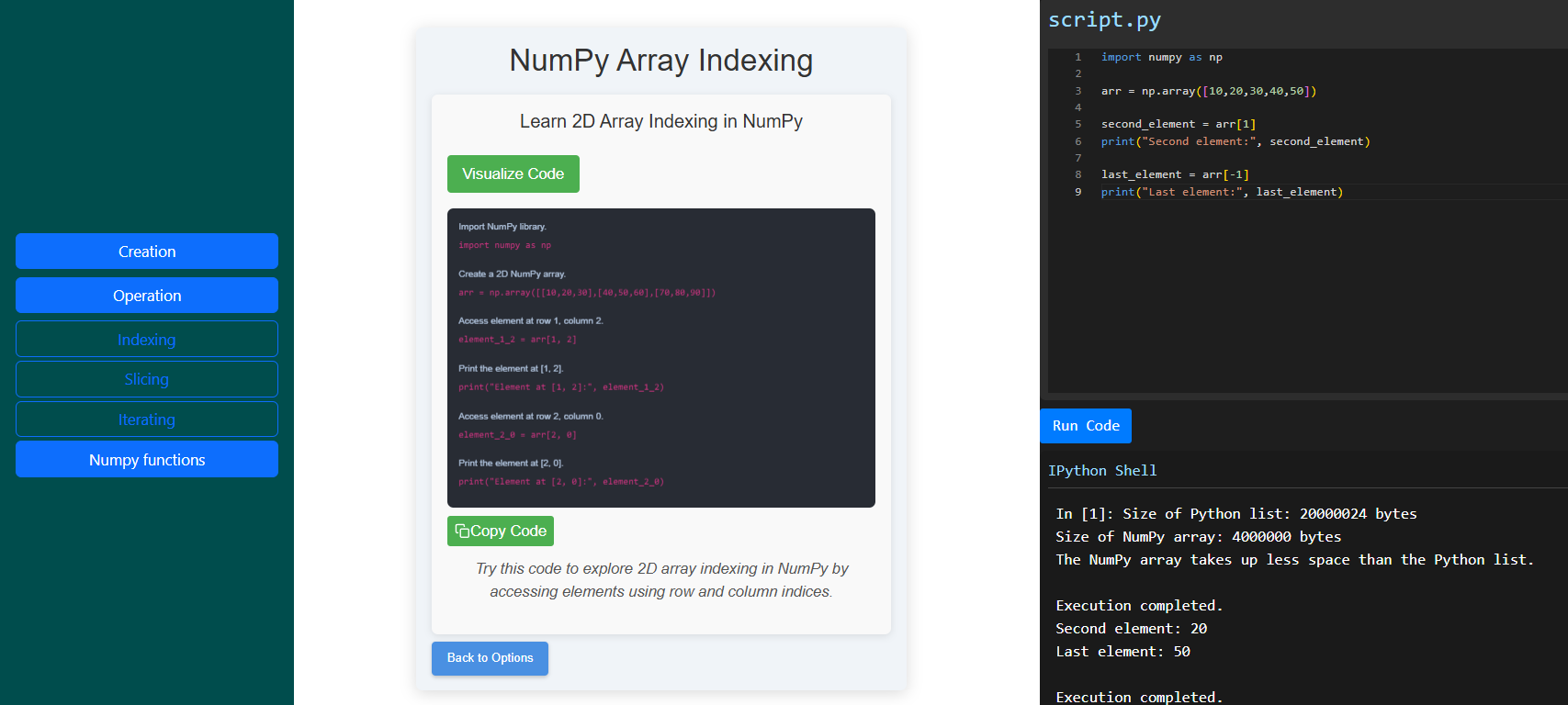Click 'Import NumPy library.' comment text
This screenshot has width=1568, height=705.
click(x=502, y=227)
